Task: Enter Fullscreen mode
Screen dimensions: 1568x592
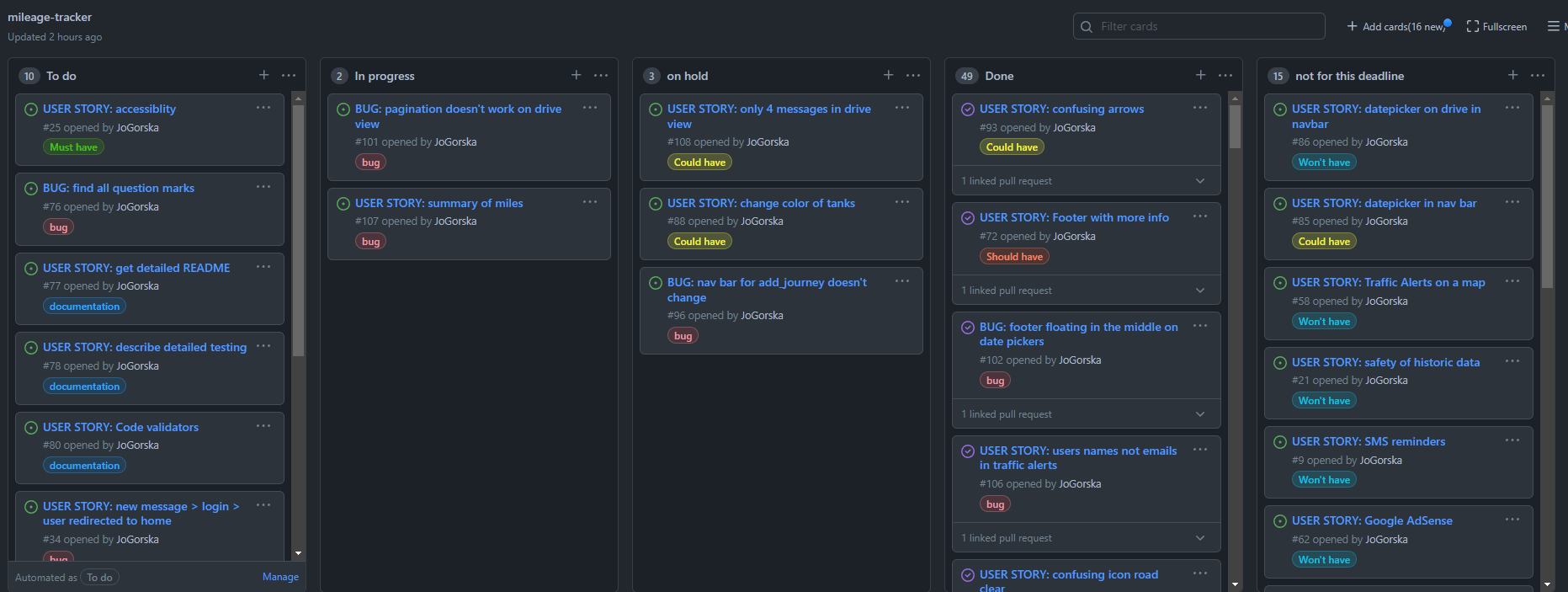Action: (1496, 26)
